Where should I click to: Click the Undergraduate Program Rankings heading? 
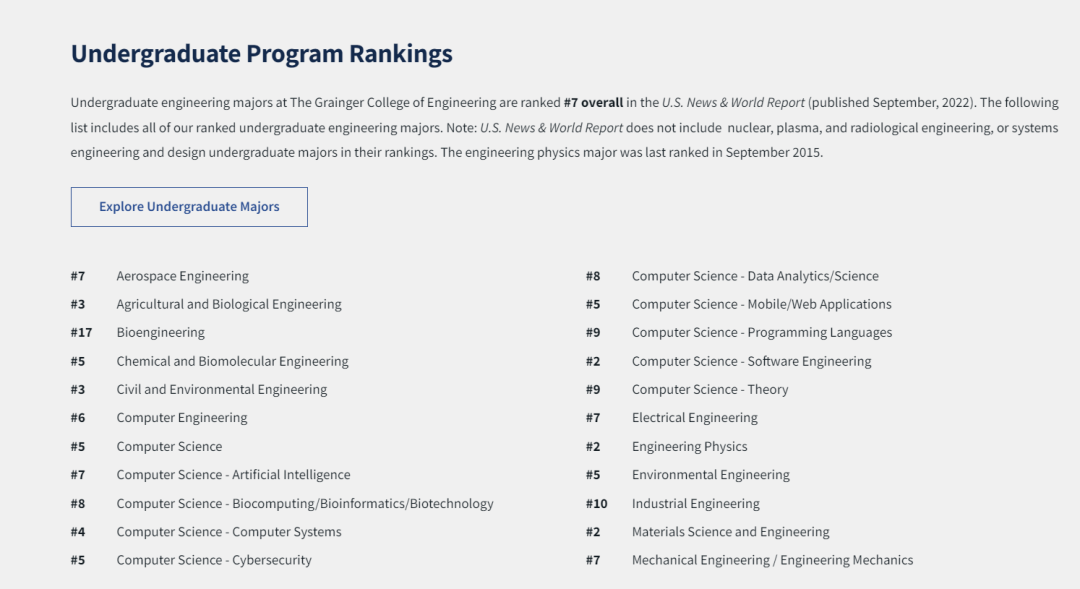[x=261, y=54]
